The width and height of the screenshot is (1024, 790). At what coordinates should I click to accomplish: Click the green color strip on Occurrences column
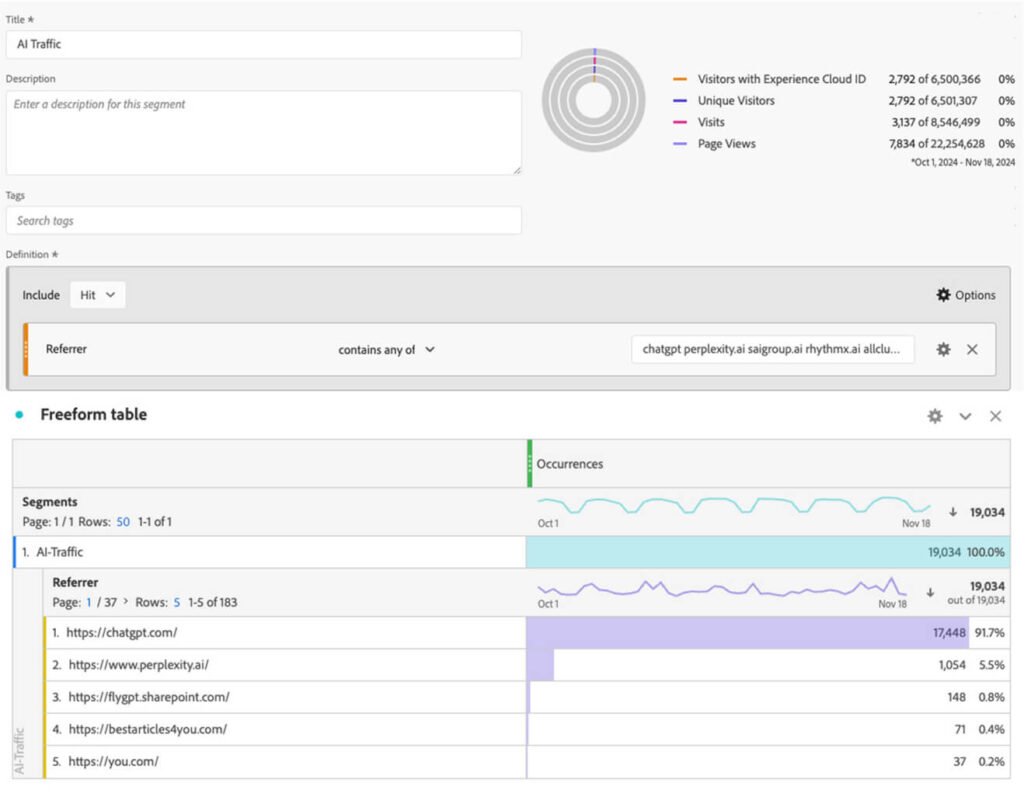pyautogui.click(x=530, y=463)
